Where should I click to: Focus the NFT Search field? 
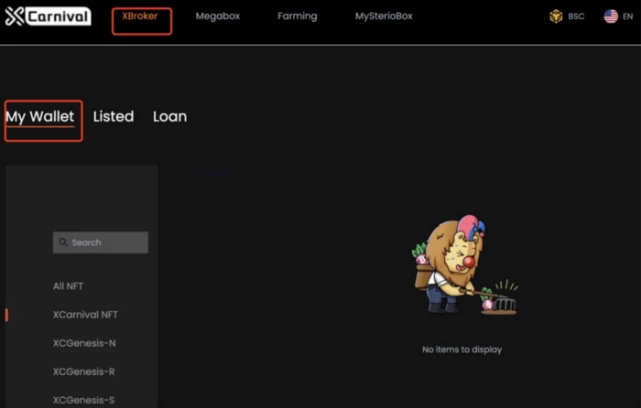pyautogui.click(x=101, y=242)
